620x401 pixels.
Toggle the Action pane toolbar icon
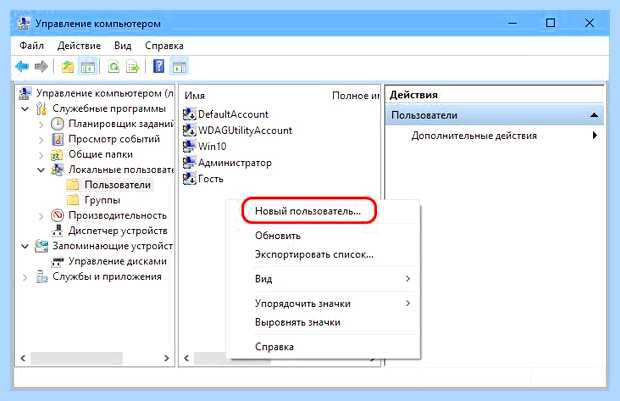(179, 66)
